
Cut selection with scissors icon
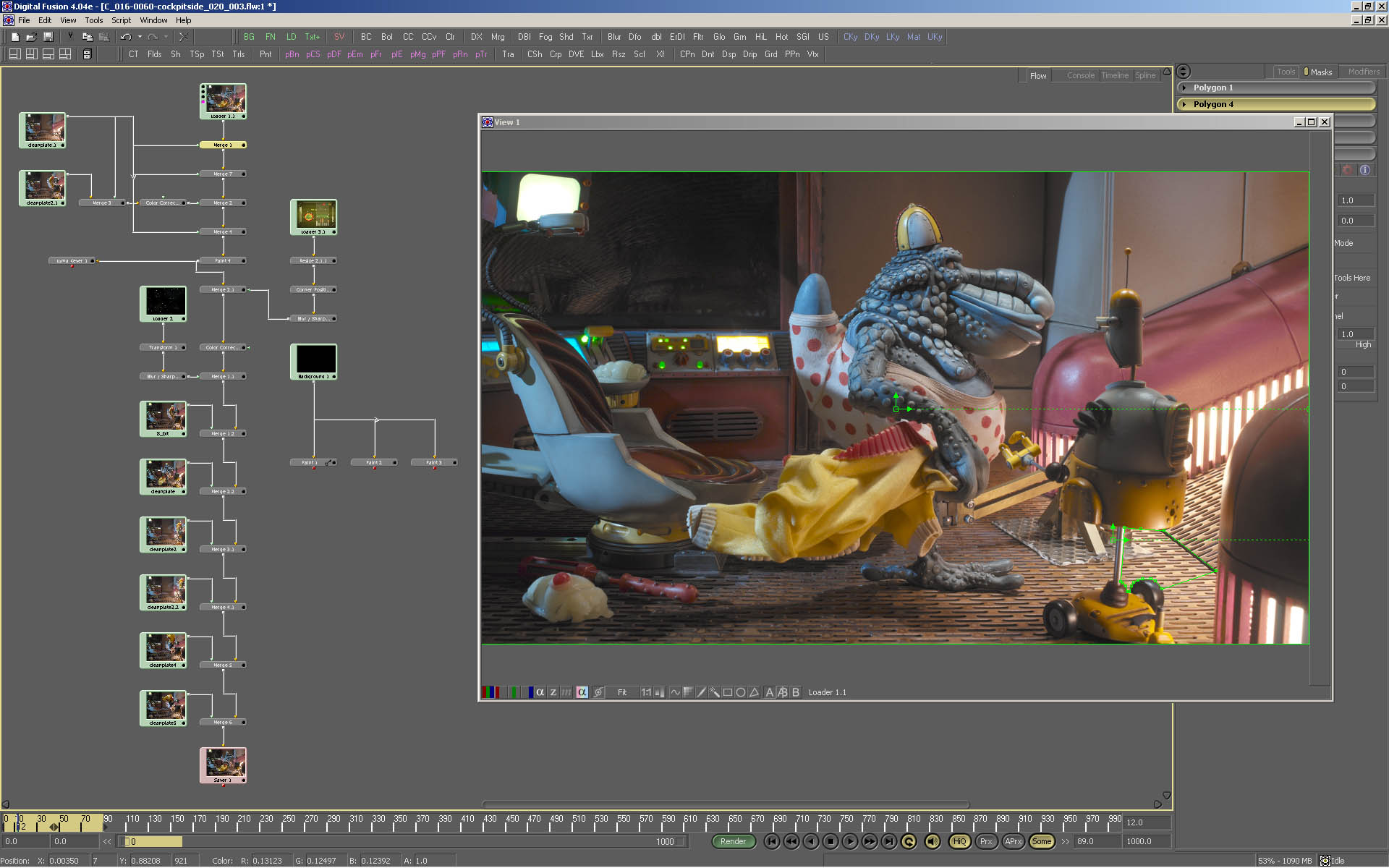[70, 37]
